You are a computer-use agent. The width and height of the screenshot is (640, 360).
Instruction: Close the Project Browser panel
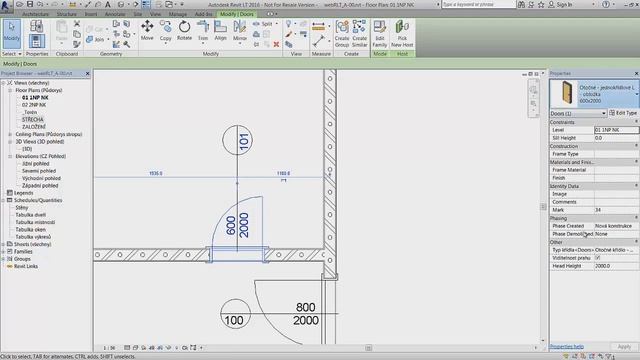pos(87,73)
